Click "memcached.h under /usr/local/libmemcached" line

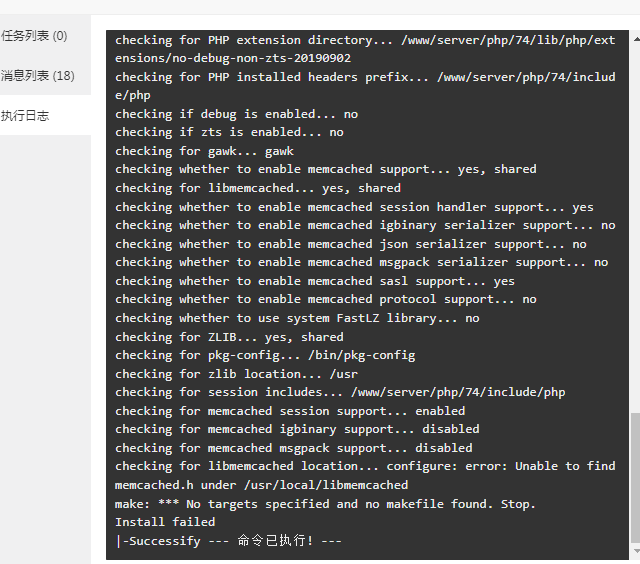pyautogui.click(x=261, y=485)
